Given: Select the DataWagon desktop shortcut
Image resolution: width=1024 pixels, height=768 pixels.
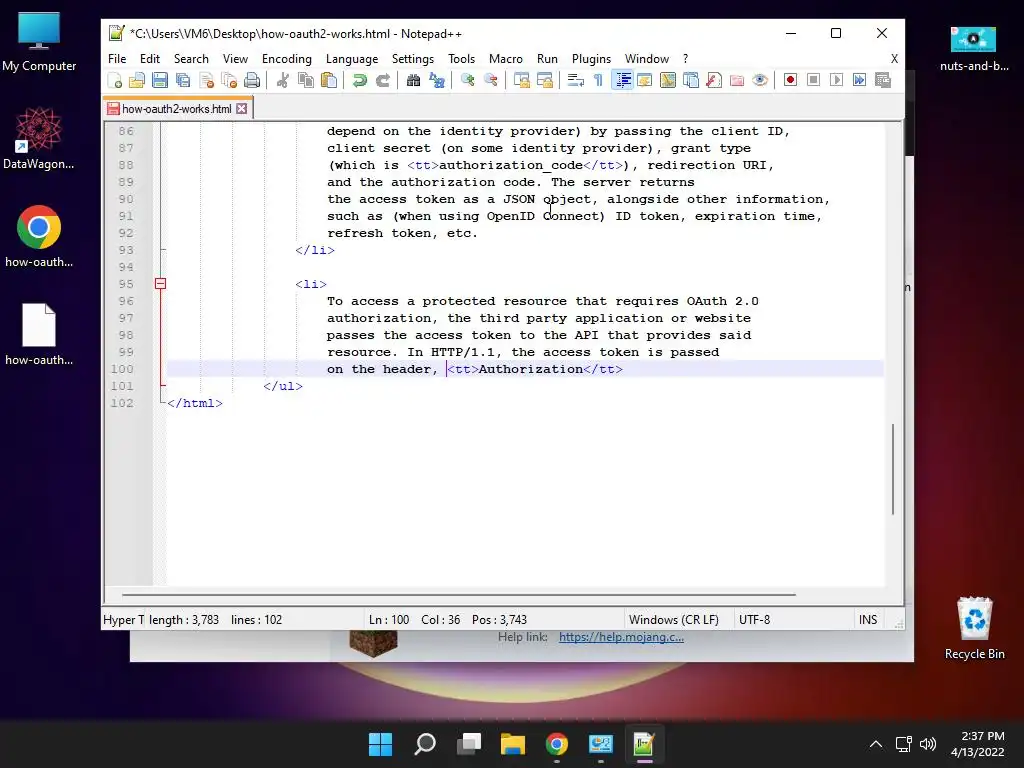Looking at the screenshot, I should tap(39, 140).
